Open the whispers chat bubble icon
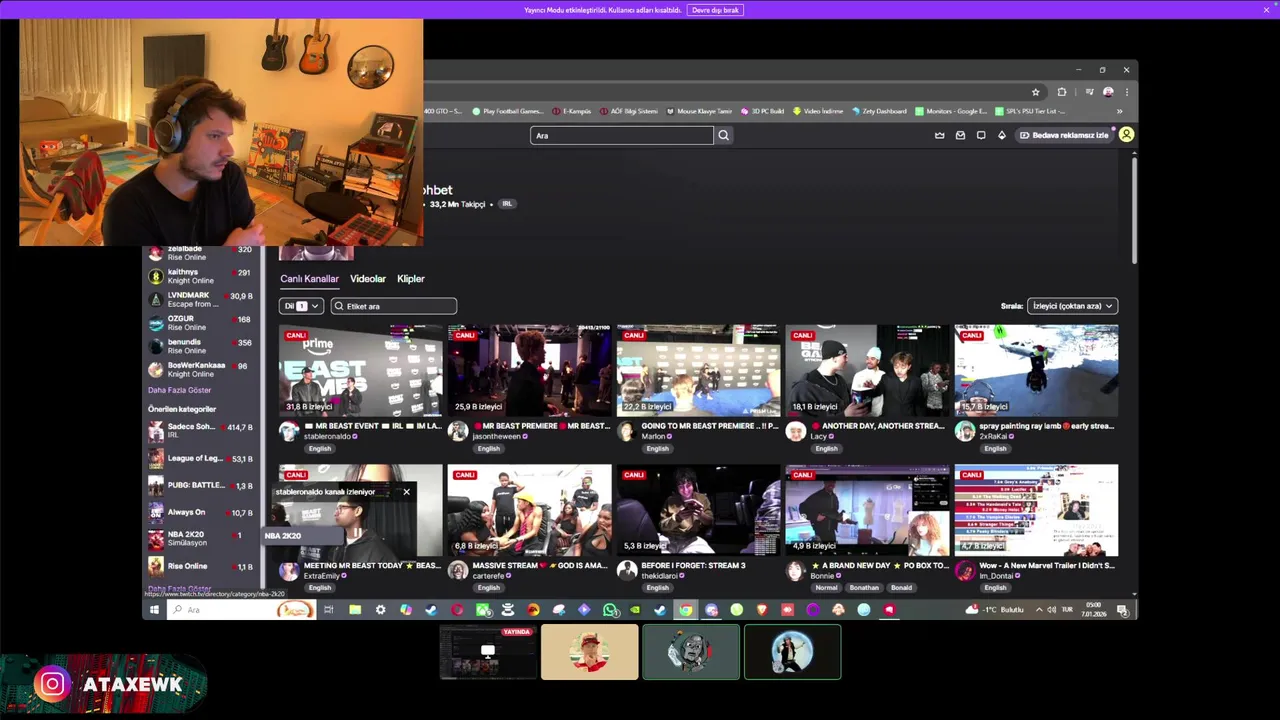 click(981, 135)
